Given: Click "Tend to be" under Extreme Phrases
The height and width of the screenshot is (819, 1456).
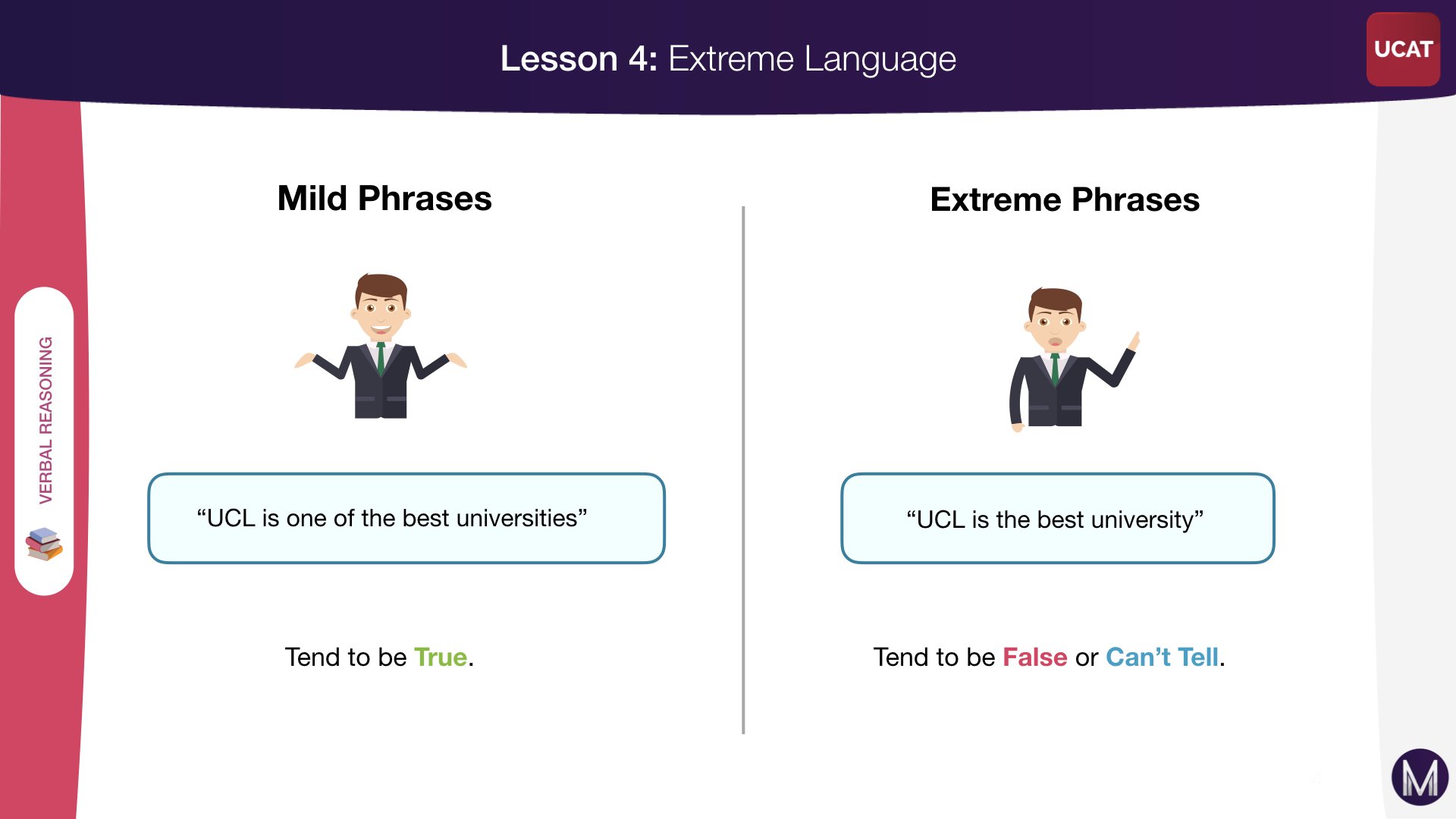Looking at the screenshot, I should click(x=934, y=657).
